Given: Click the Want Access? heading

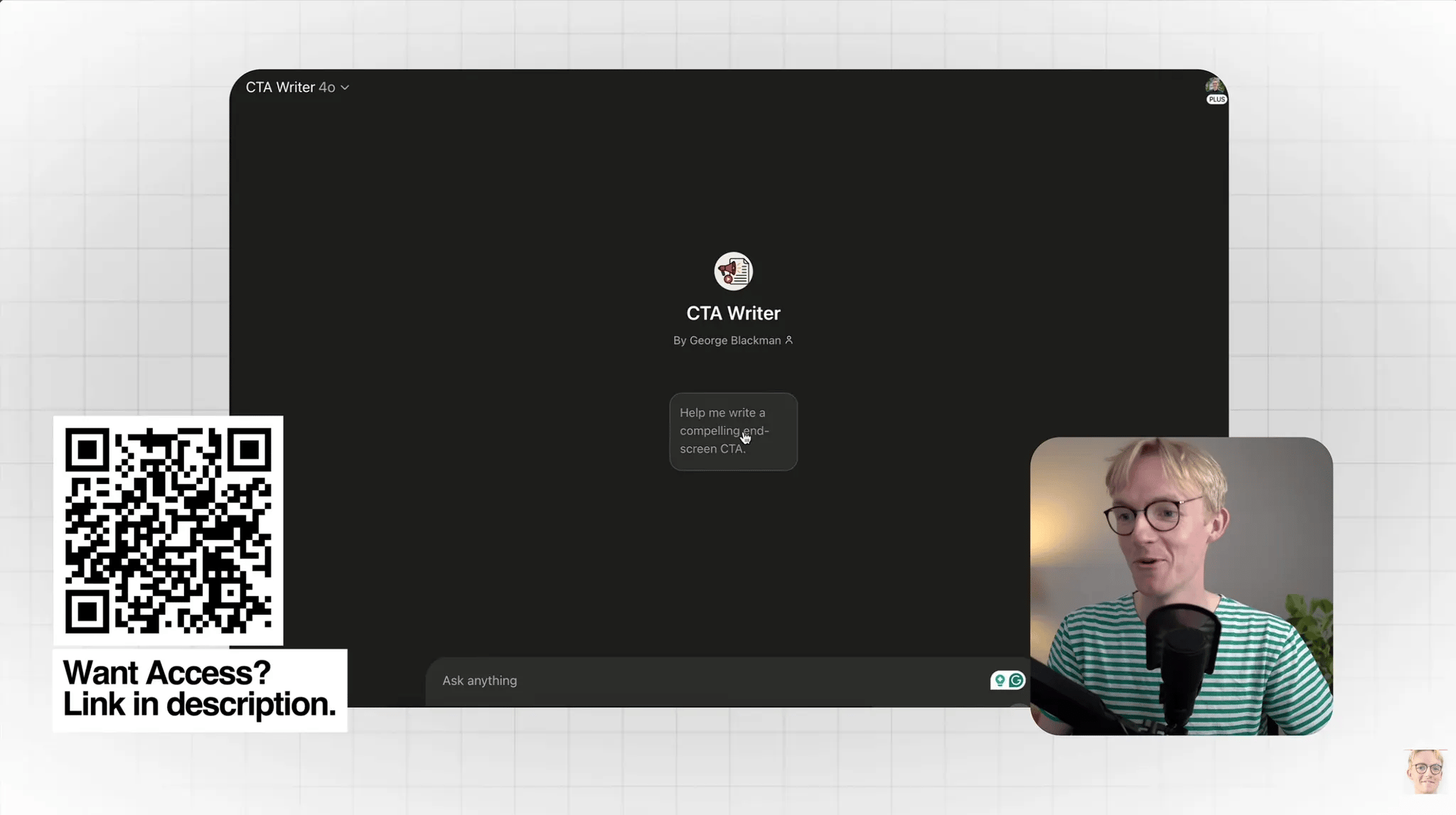Looking at the screenshot, I should coord(166,672).
